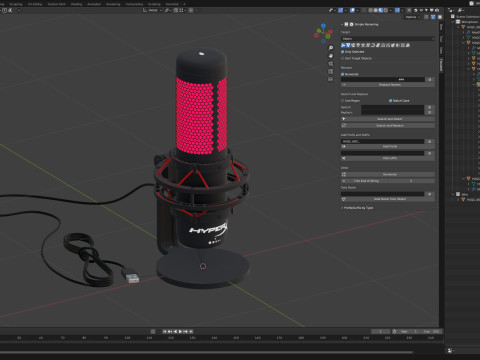Click the pan view hand icon
The width and height of the screenshot is (480, 360).
[330, 56]
